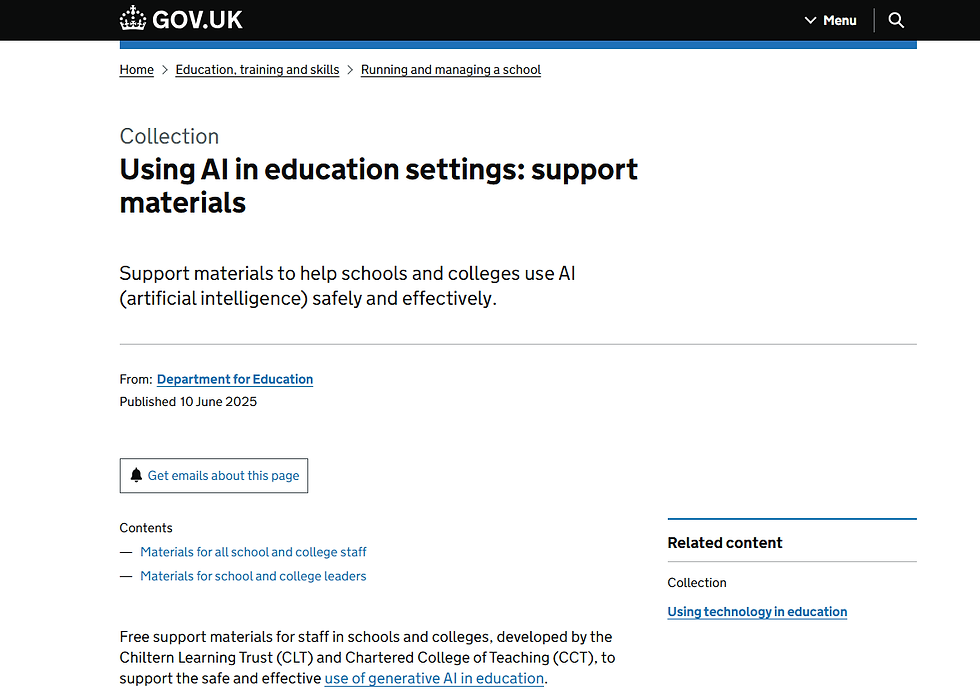The width and height of the screenshot is (980, 700).
Task: Click the GOV.UK crown logo
Action: tap(132, 19)
